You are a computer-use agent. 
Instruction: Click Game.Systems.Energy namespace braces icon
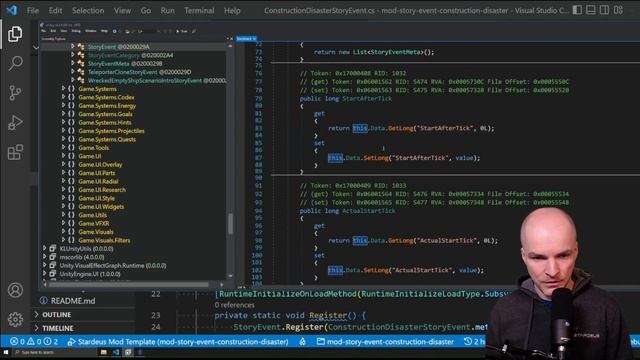click(71, 106)
